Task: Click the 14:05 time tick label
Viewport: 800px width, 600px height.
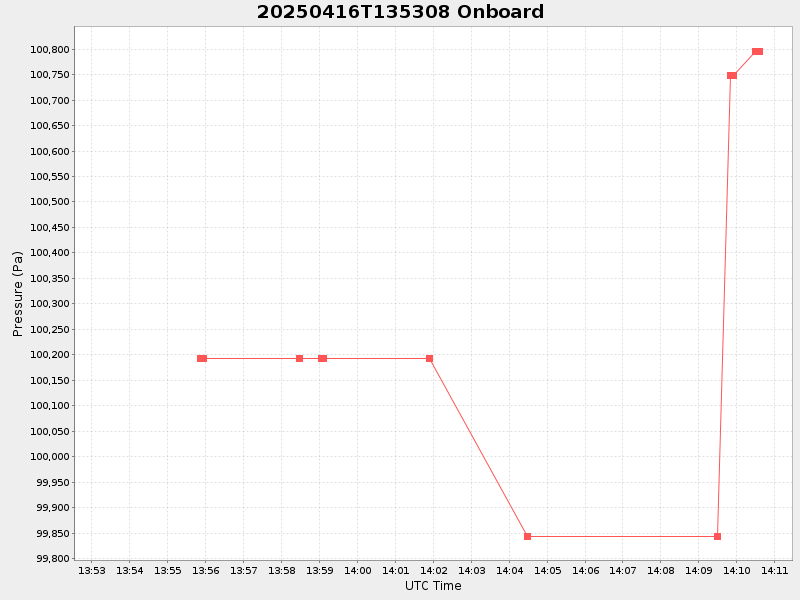Action: click(x=547, y=570)
